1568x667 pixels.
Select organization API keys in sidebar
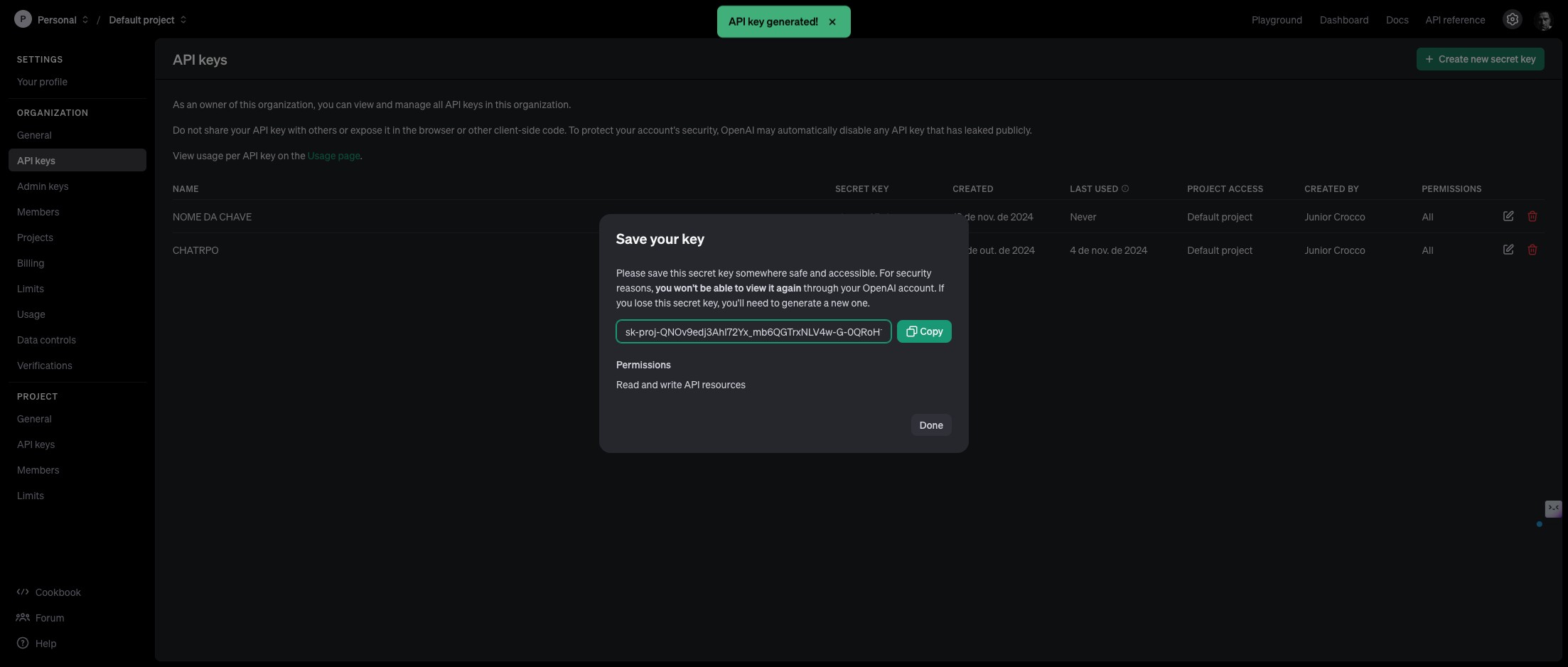[77, 160]
